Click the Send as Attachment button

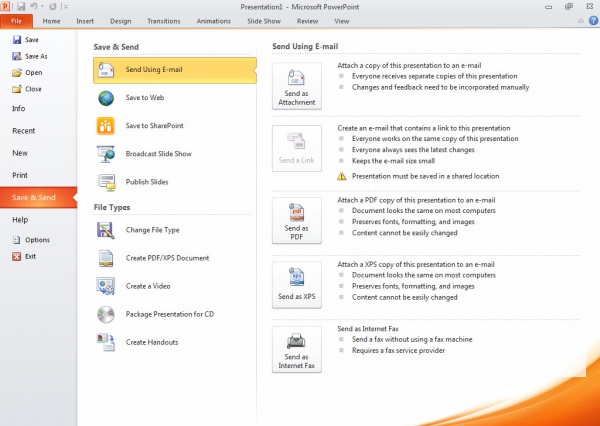coord(297,86)
